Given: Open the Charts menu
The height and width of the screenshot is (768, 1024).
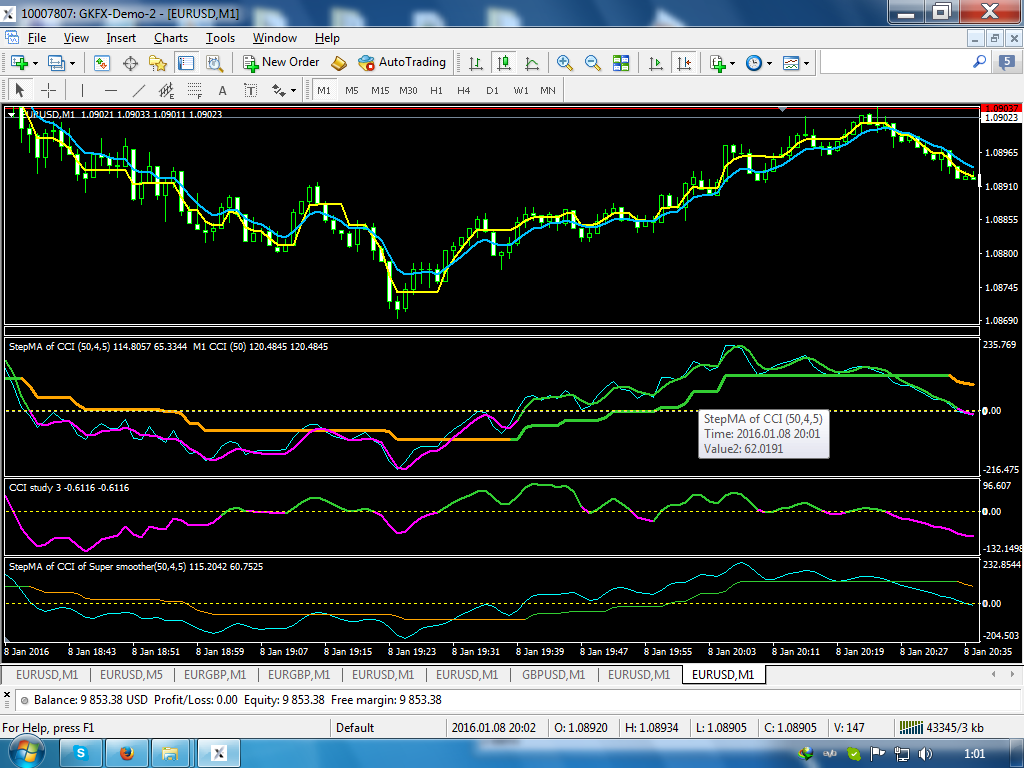Looking at the screenshot, I should 171,38.
